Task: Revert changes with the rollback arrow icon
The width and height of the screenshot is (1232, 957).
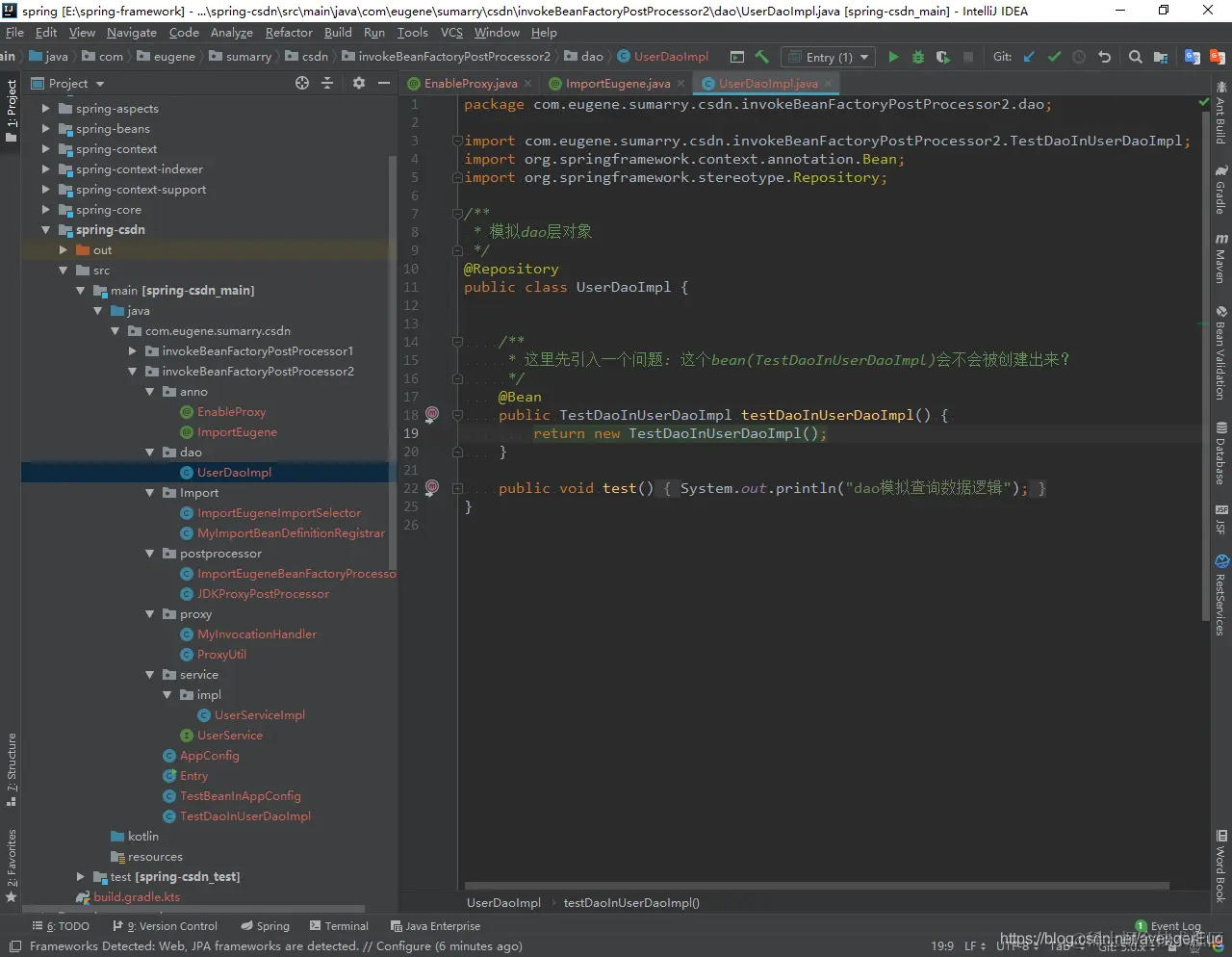Action: pyautogui.click(x=1104, y=58)
